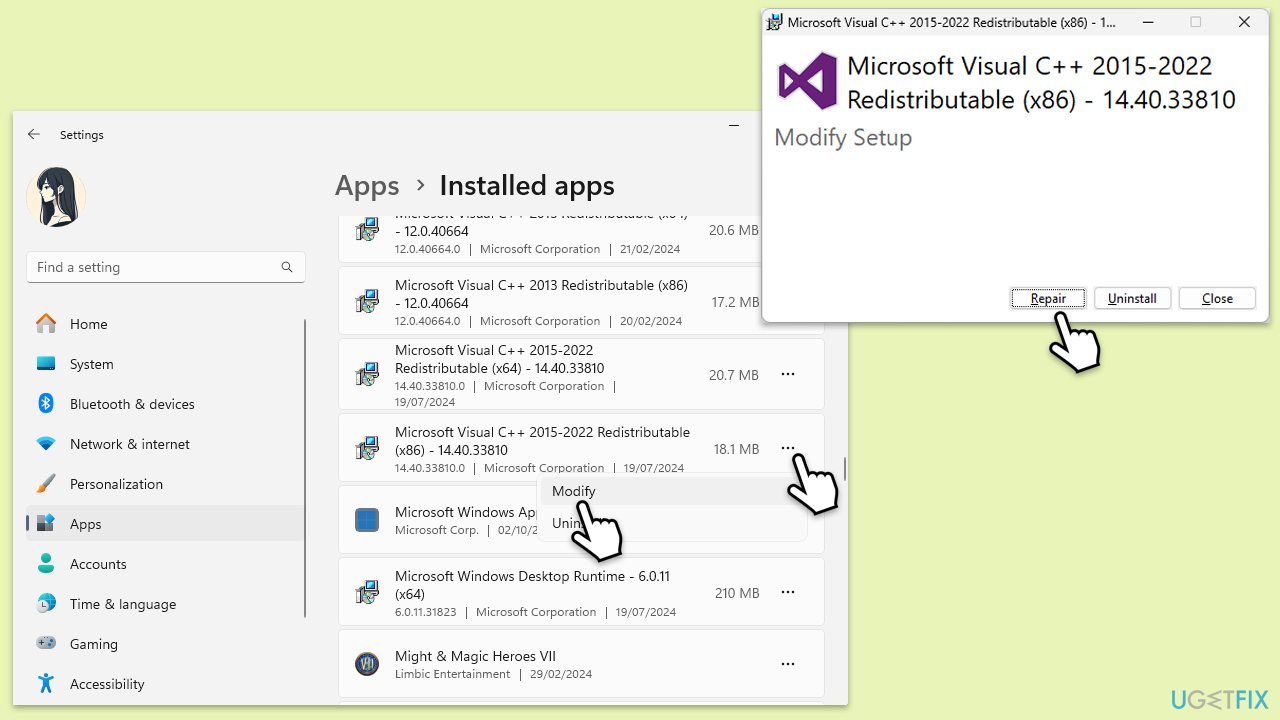Viewport: 1280px width, 720px height.
Task: Select the Might & Magic Heroes VII title
Action: [475, 656]
